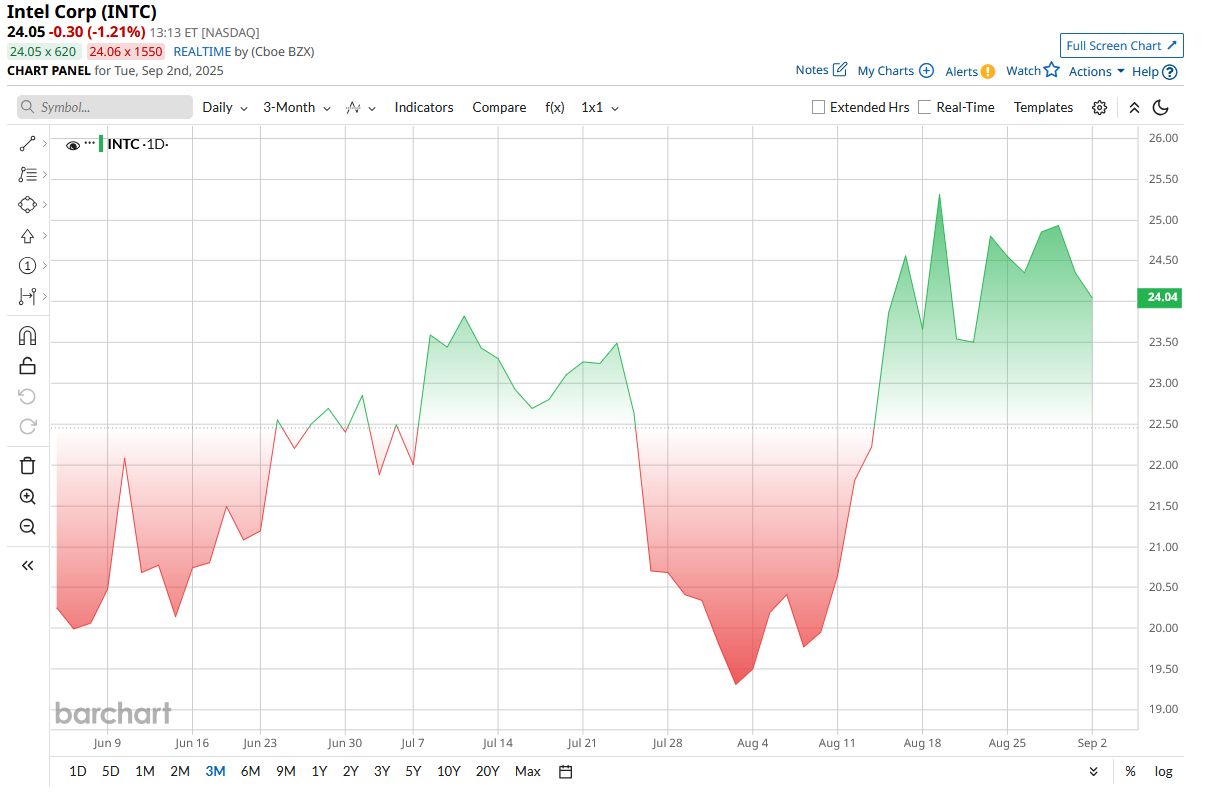Viewport: 1205px width, 810px height.
Task: Select the 10Y range button
Action: [449, 771]
